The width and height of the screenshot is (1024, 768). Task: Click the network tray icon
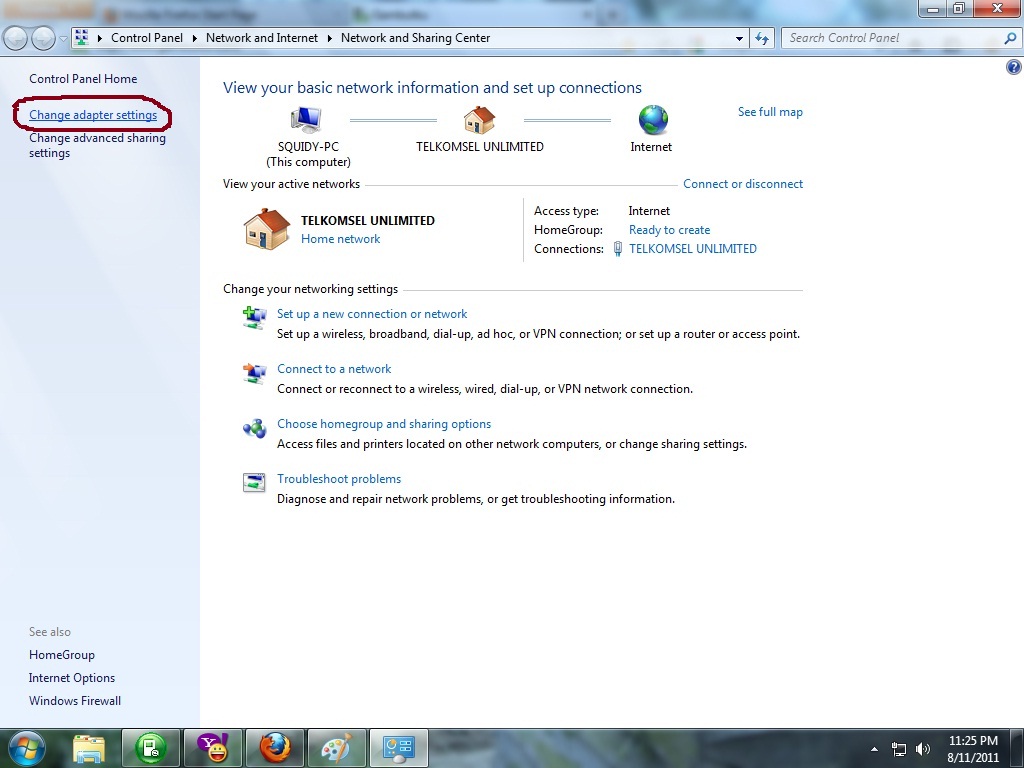(x=899, y=749)
